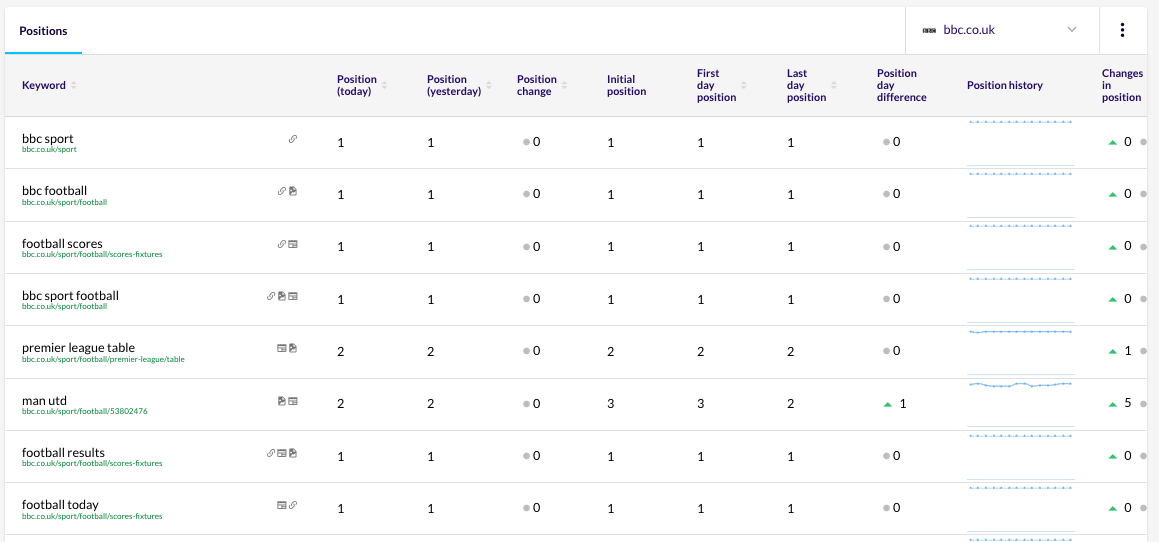This screenshot has height=542, width=1159.
Task: Click the Changes in position header
Action: [1122, 85]
